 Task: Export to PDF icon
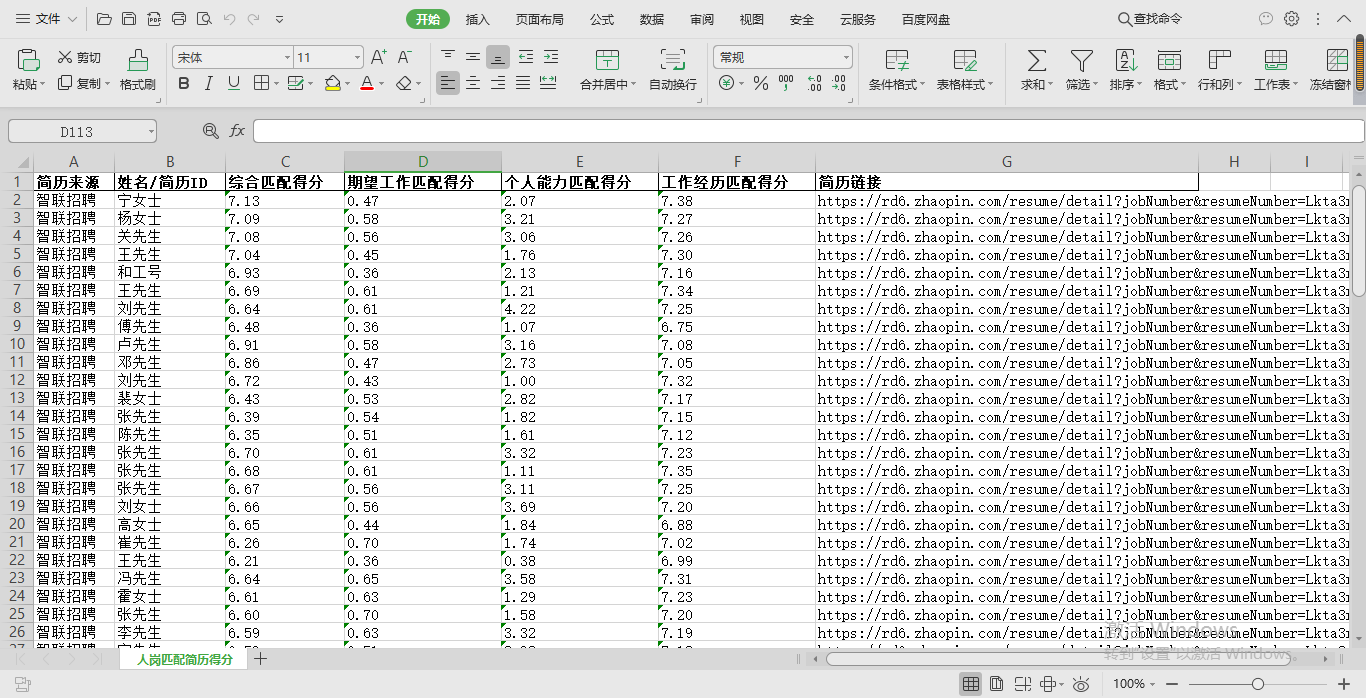(154, 19)
